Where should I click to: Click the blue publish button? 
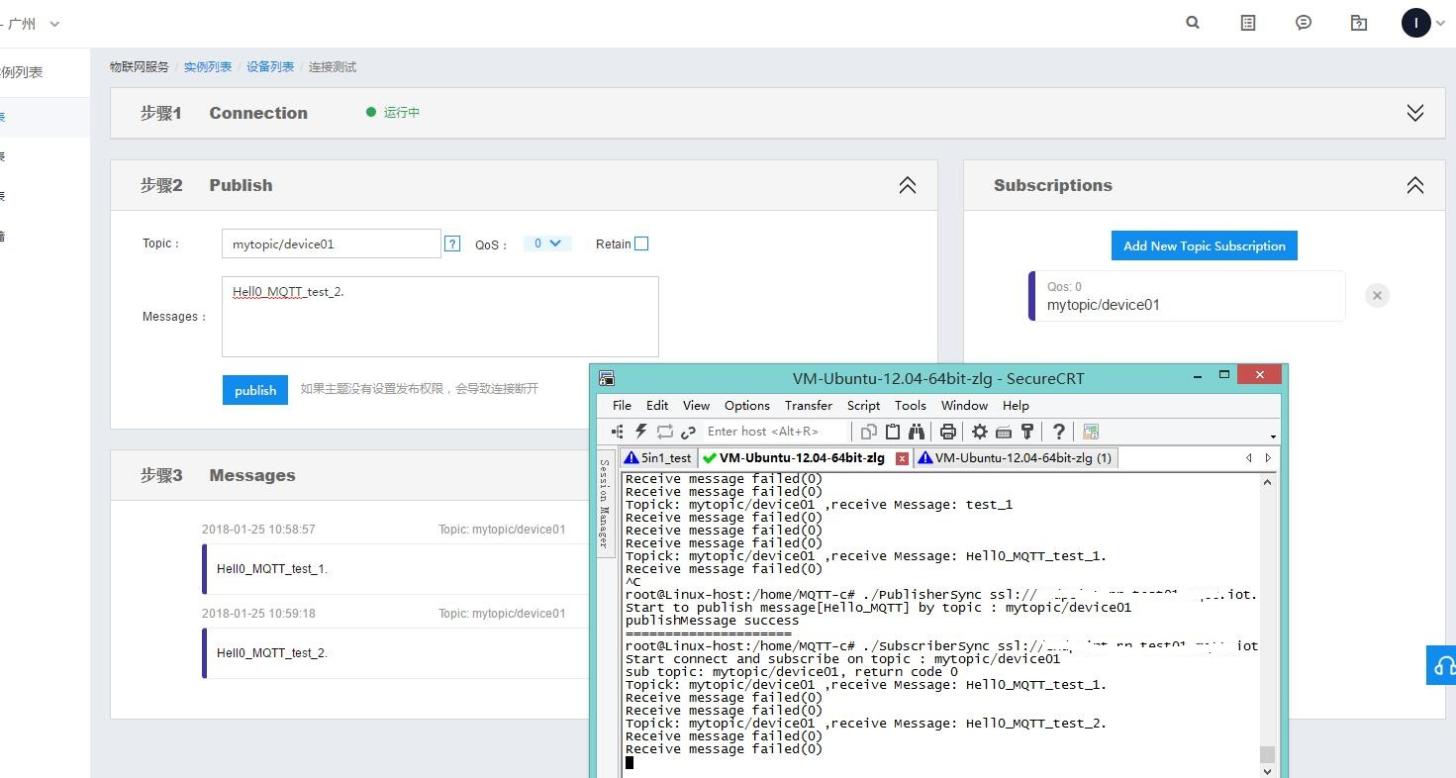click(x=255, y=390)
